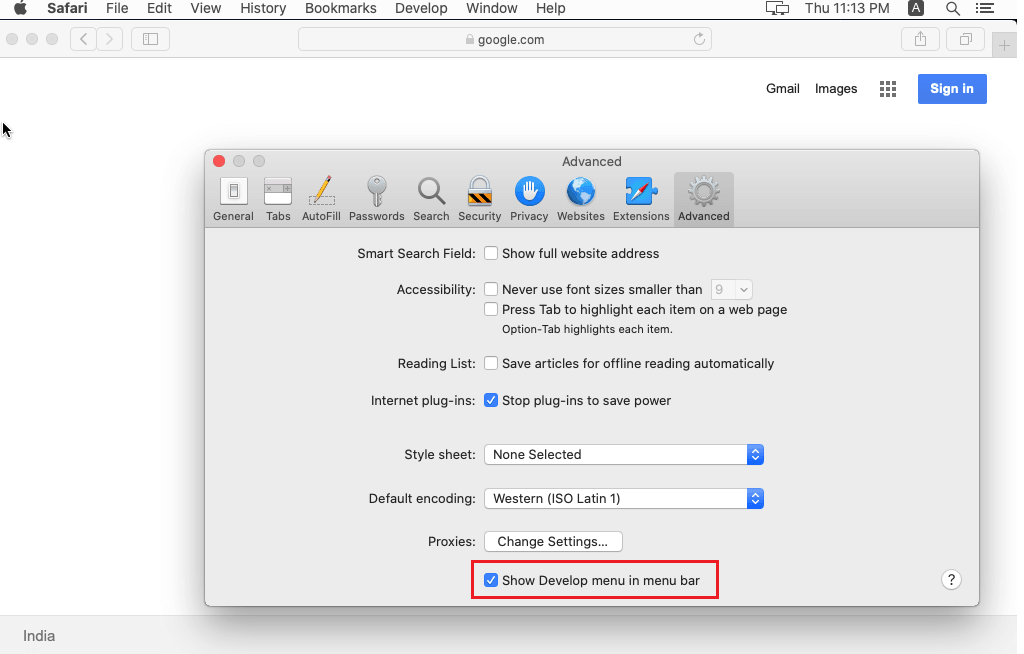
Task: Toggle the Safari sidebar button
Action: [x=150, y=39]
